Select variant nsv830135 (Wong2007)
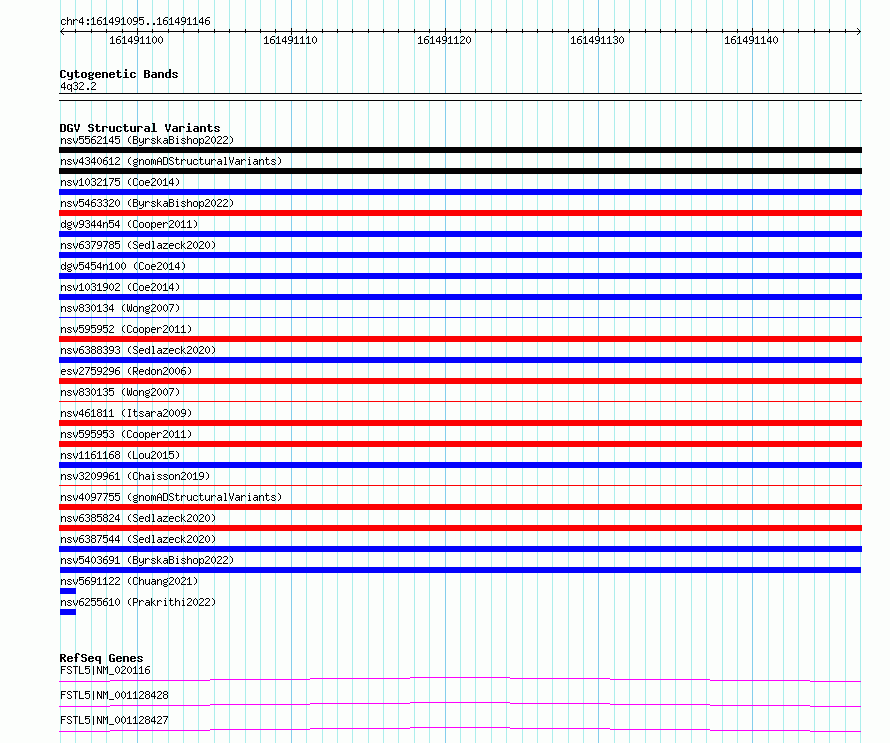Viewport: 890px width, 743px height. [x=120, y=392]
